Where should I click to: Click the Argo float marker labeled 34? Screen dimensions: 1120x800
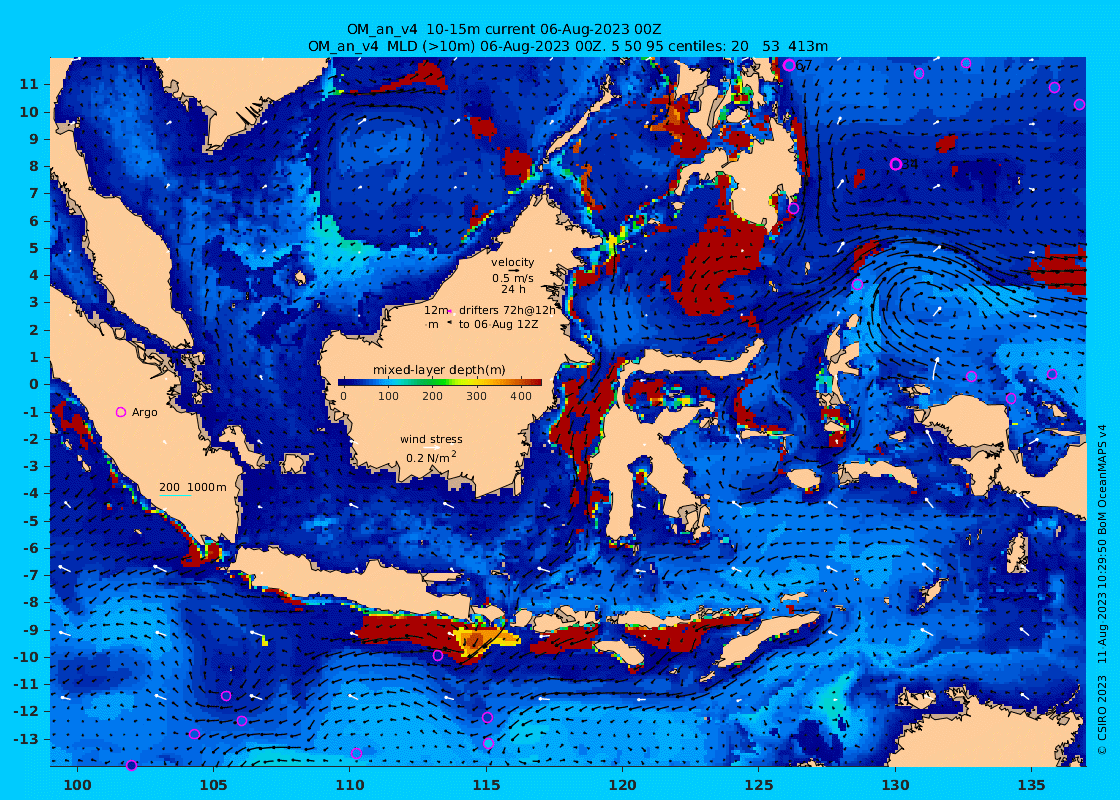tap(896, 164)
